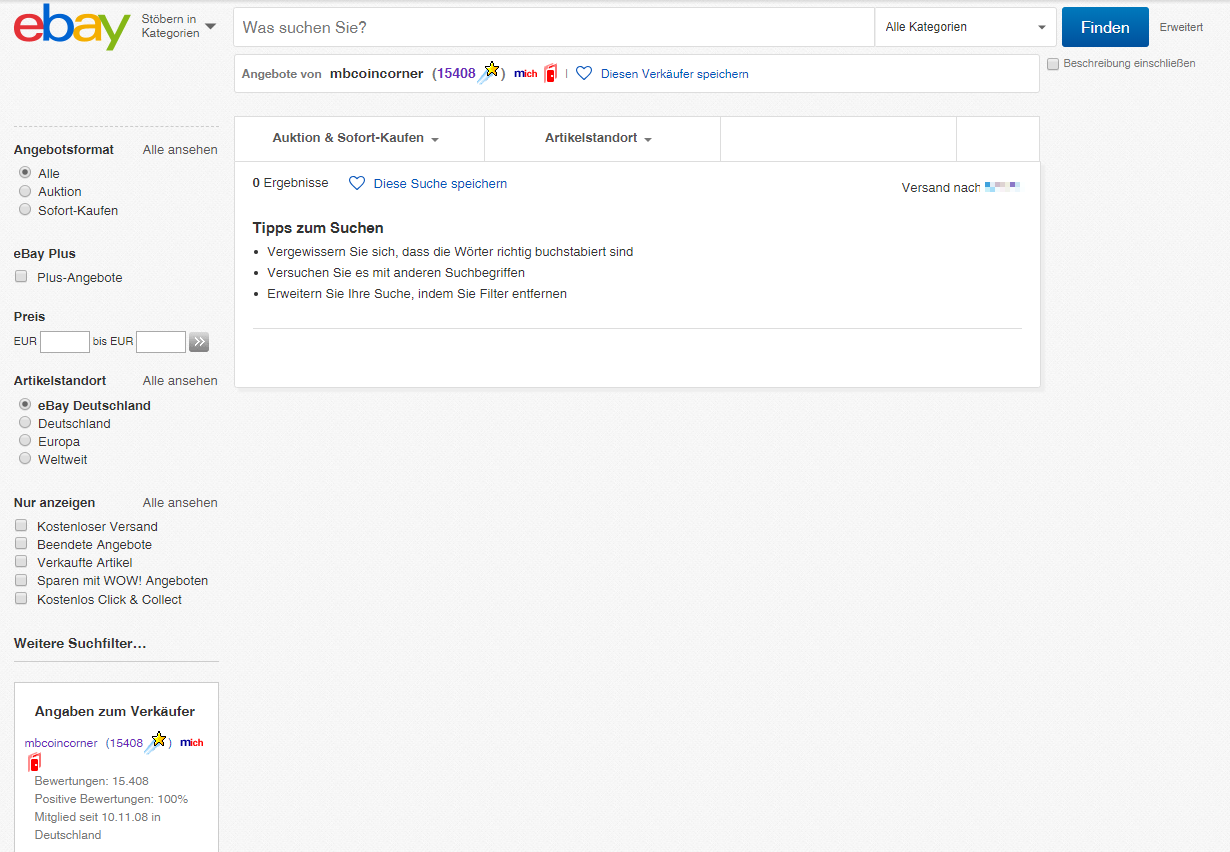
Task: Select the Auktion radio button
Action: tap(25, 191)
